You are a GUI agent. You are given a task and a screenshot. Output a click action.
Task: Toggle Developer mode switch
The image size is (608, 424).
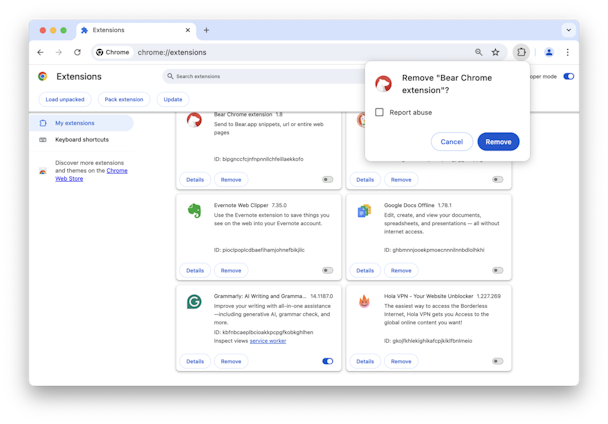coord(568,76)
